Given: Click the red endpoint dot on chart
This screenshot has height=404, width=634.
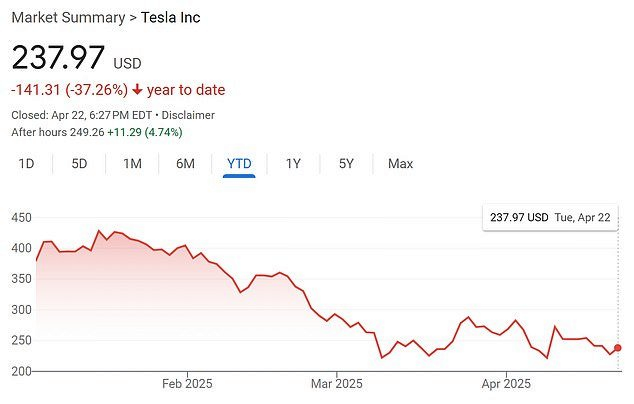Looking at the screenshot, I should (x=618, y=348).
